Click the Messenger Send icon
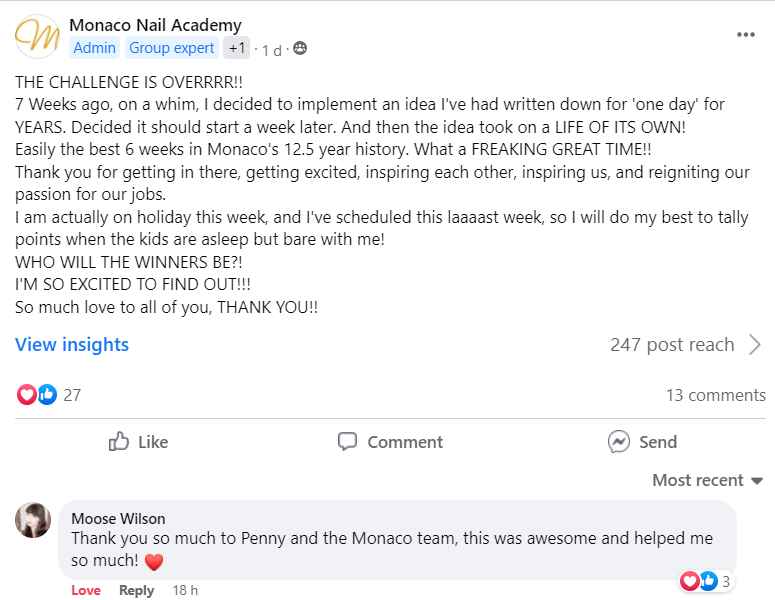This screenshot has height=600, width=775. point(619,441)
